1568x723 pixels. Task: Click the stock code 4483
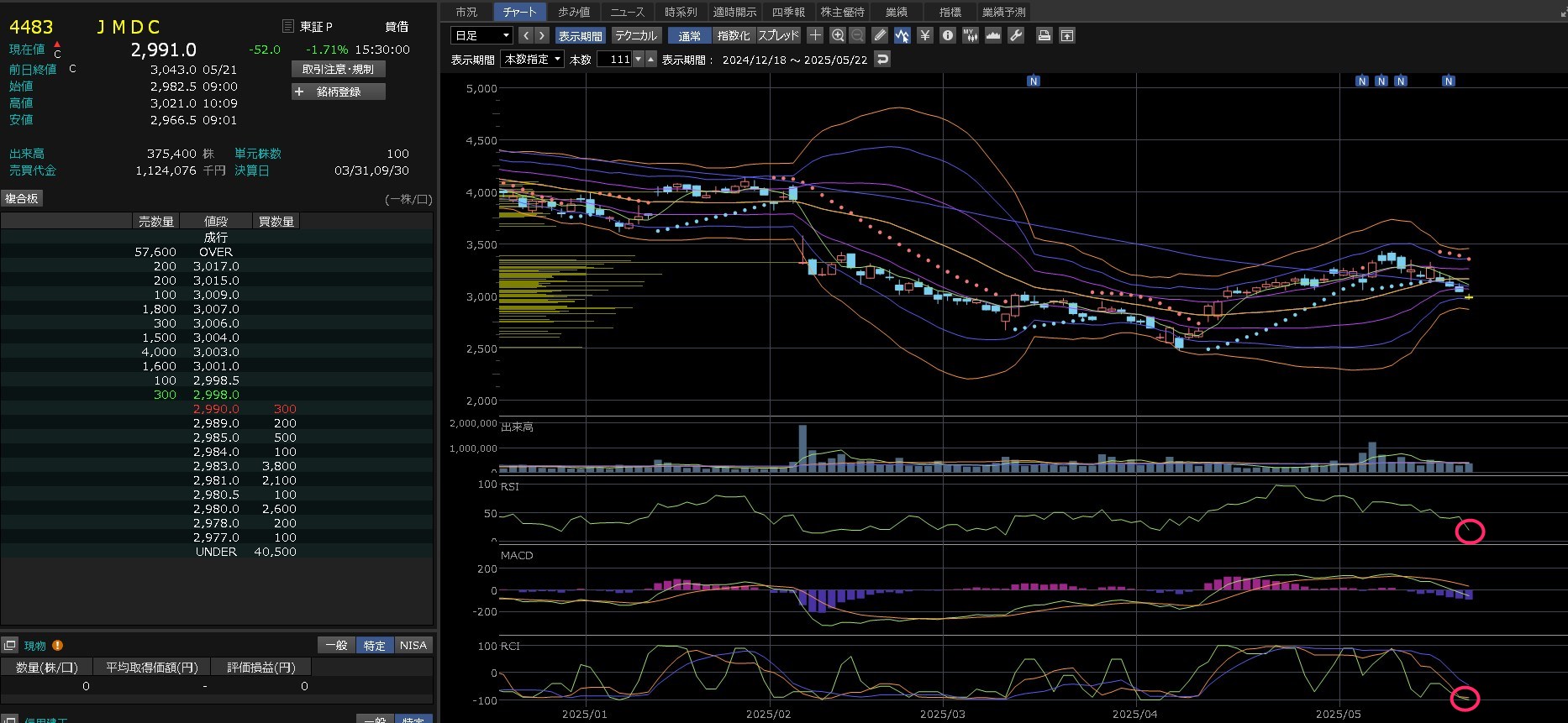pyautogui.click(x=31, y=27)
